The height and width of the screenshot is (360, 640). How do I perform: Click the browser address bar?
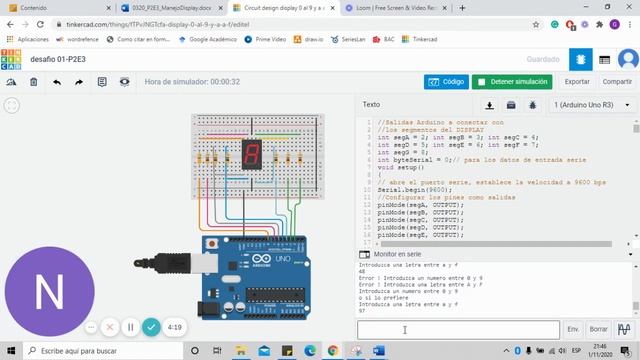coord(294,24)
